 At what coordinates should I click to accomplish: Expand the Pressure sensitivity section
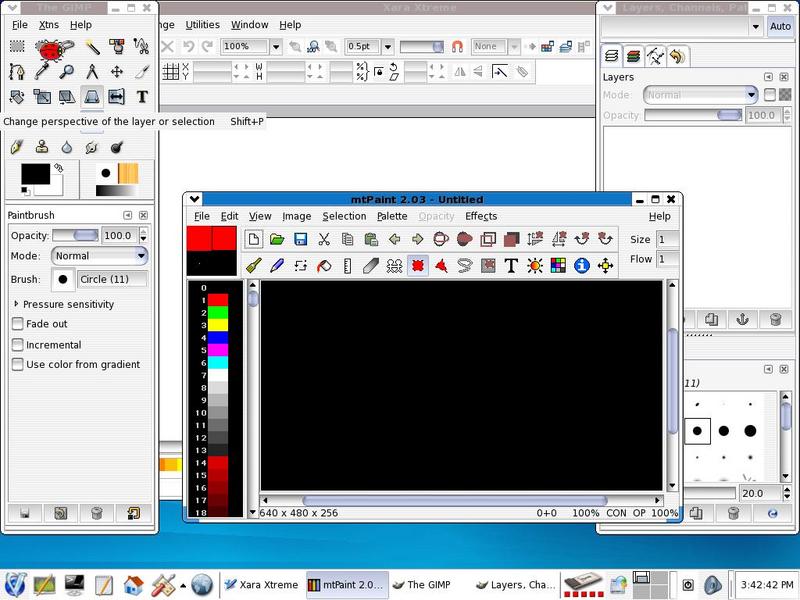(17, 304)
